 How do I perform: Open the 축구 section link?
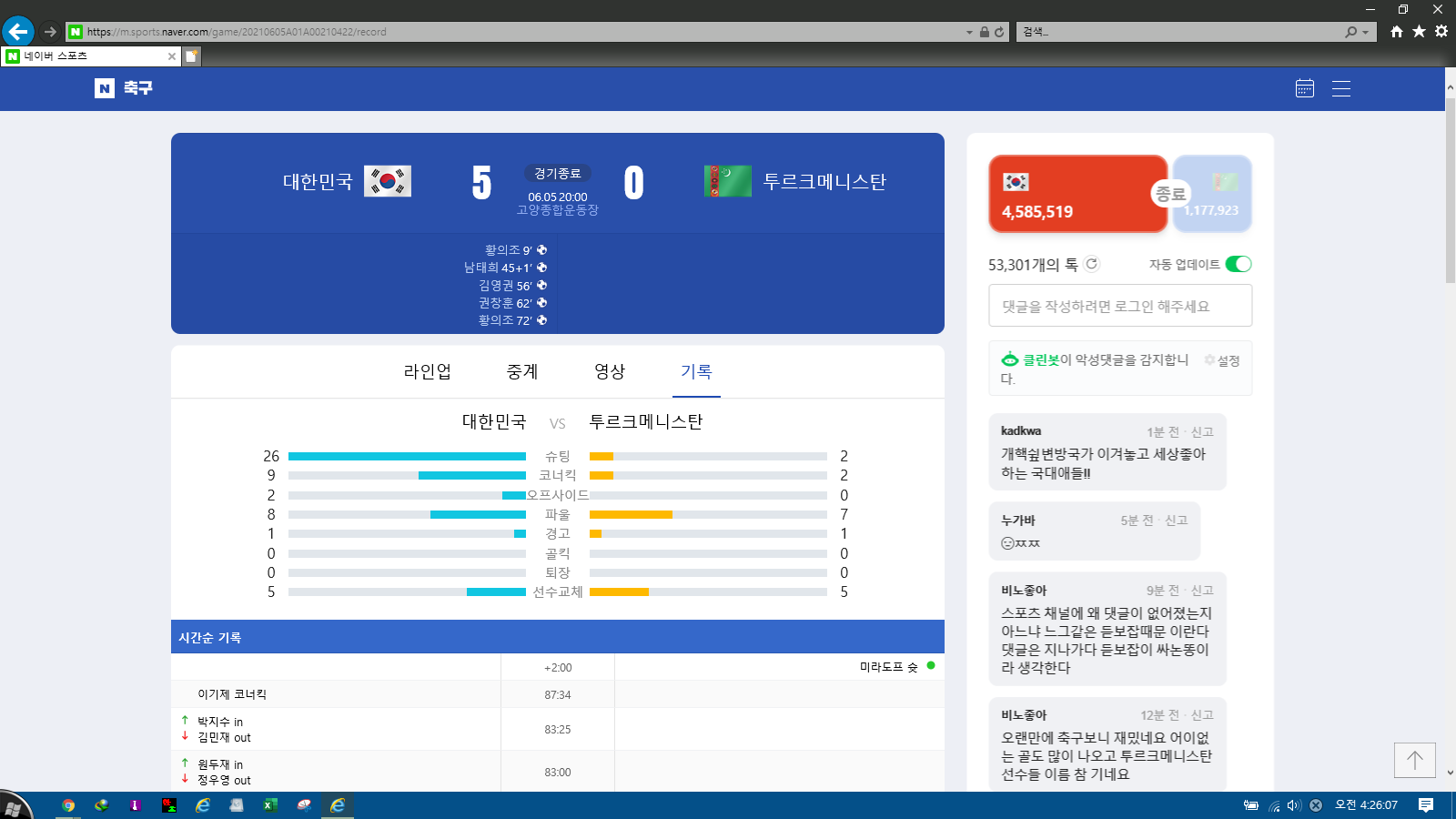tap(138, 88)
